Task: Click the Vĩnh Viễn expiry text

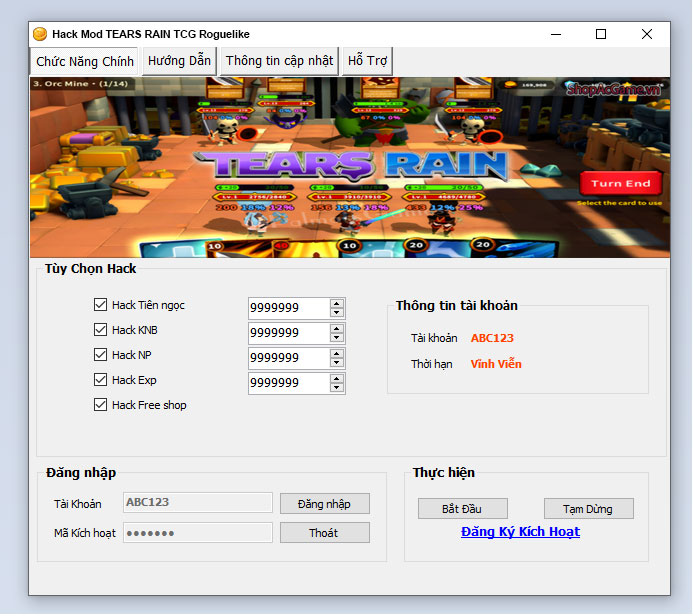Action: [x=496, y=364]
